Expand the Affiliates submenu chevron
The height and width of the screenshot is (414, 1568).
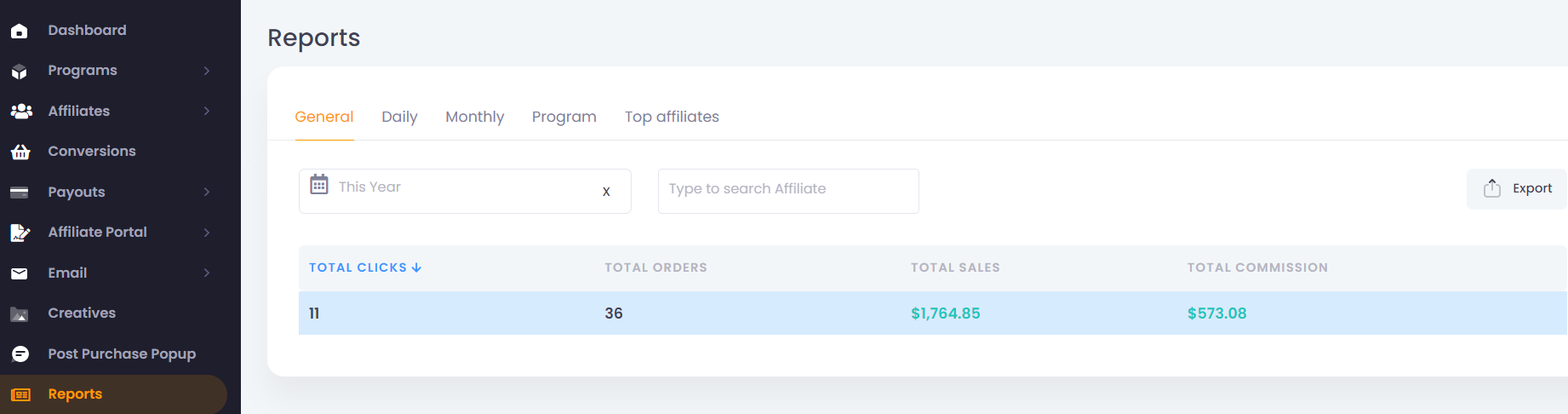[x=207, y=111]
